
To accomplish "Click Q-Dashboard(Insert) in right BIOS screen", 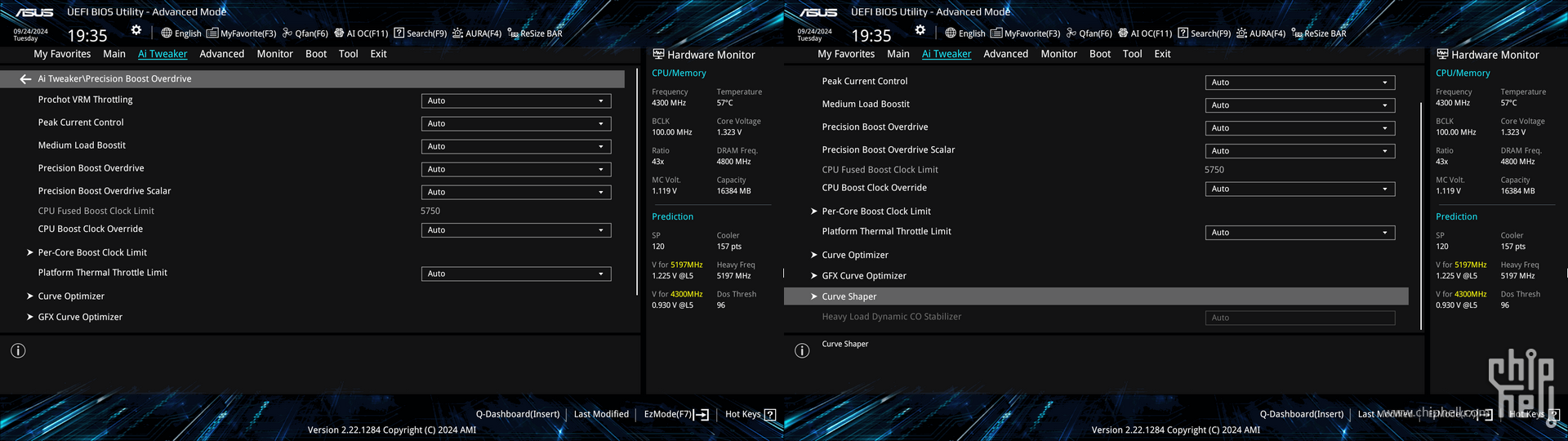I will pos(1302,415).
